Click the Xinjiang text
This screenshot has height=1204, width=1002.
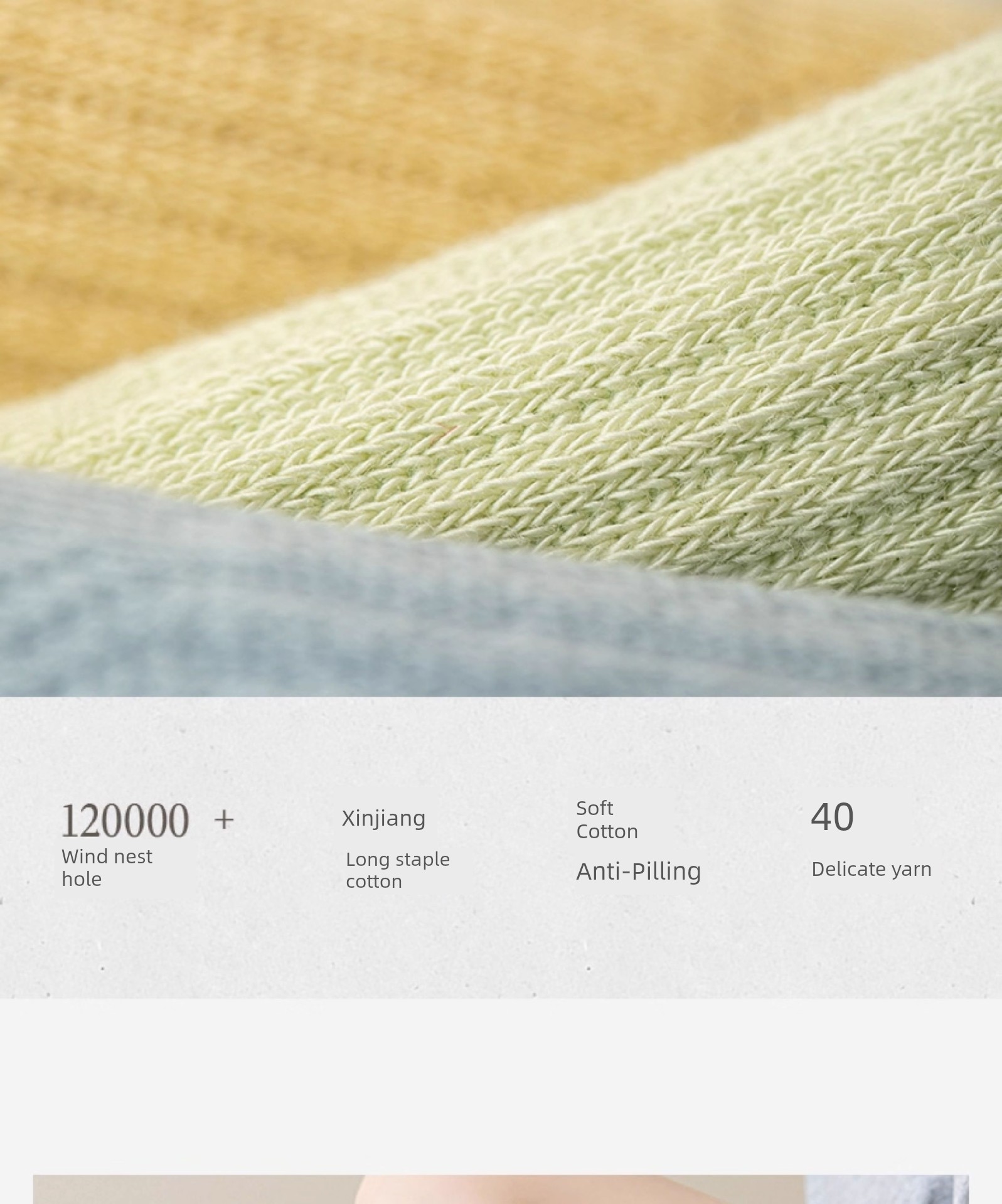pyautogui.click(x=383, y=818)
